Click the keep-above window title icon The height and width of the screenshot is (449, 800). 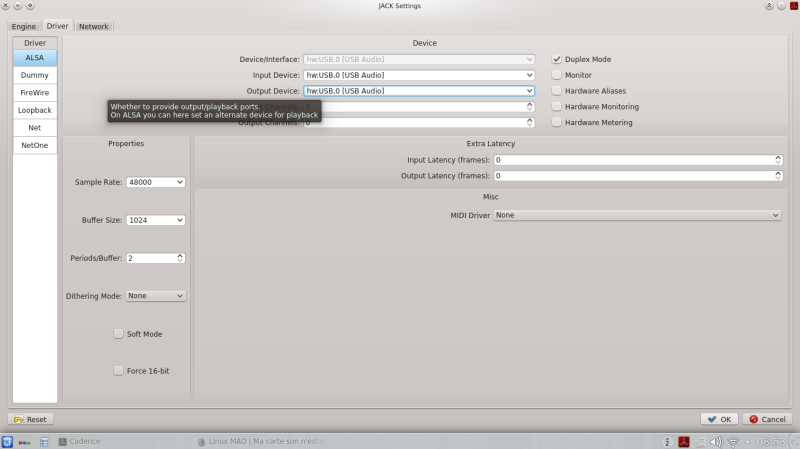(x=769, y=6)
